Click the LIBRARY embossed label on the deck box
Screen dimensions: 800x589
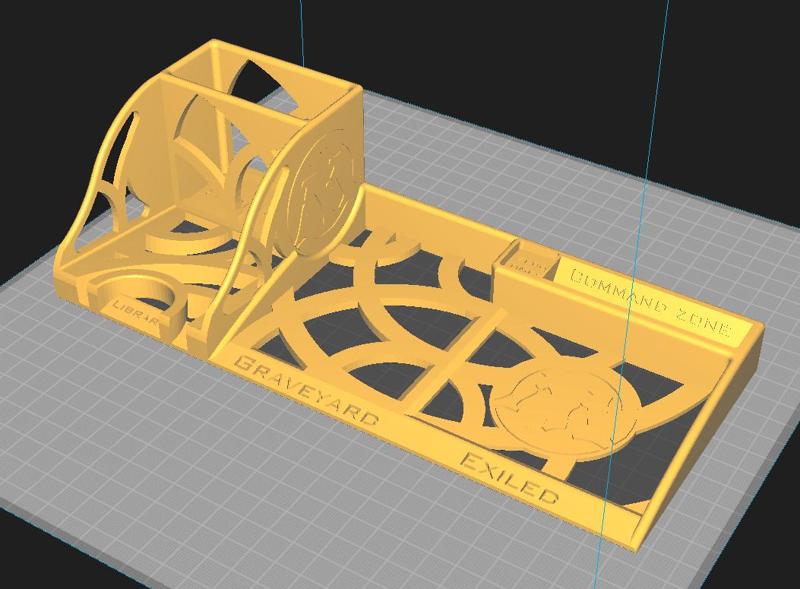click(x=136, y=313)
